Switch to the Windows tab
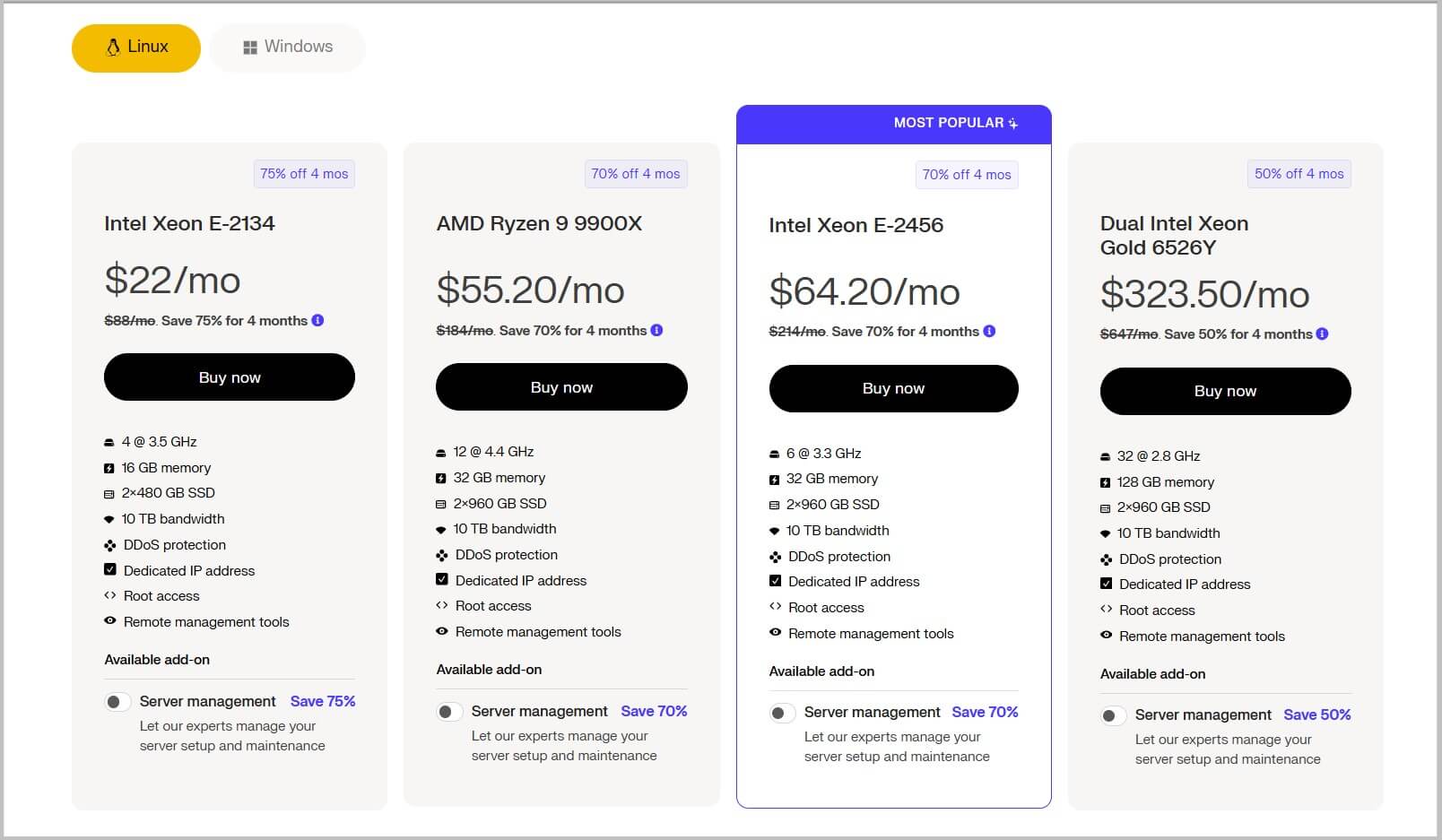This screenshot has height=840, width=1442. tap(288, 47)
